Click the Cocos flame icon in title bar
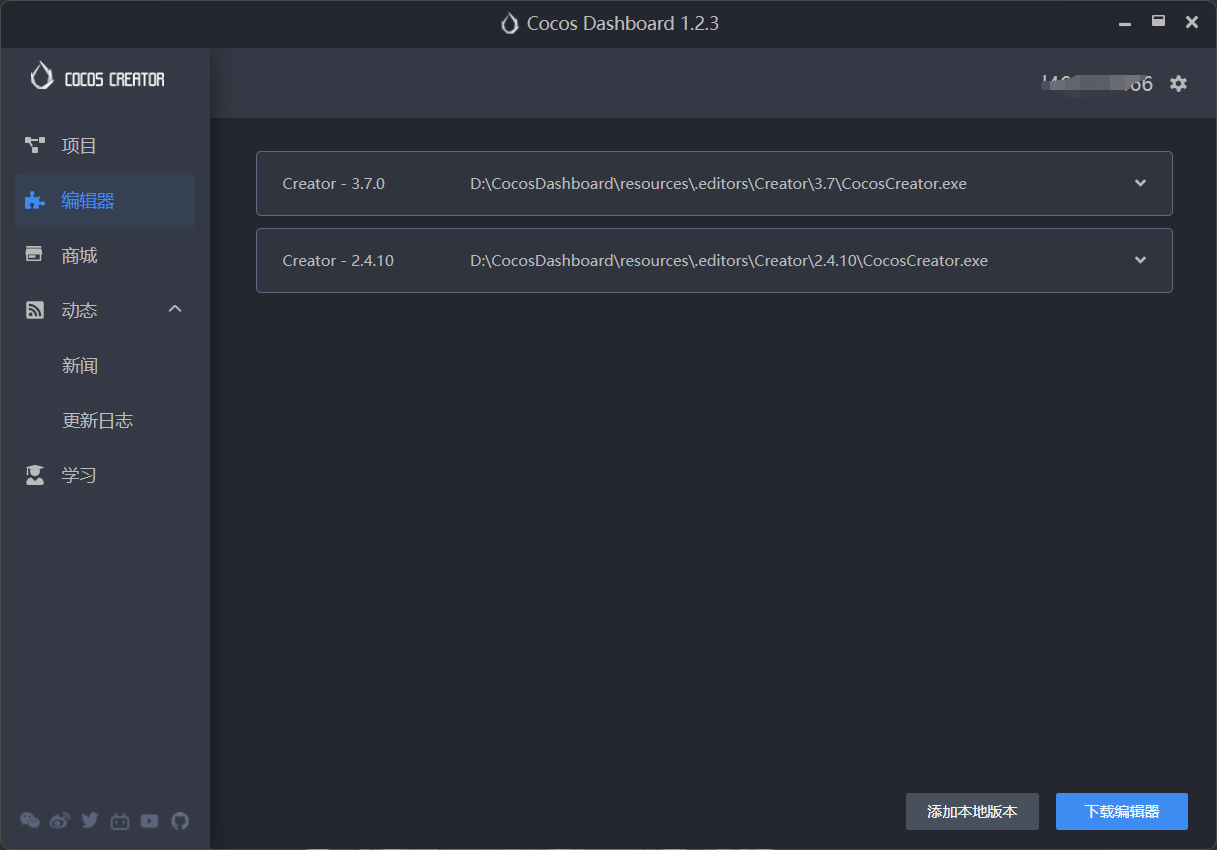Screen dimensions: 1217x850 510,24
